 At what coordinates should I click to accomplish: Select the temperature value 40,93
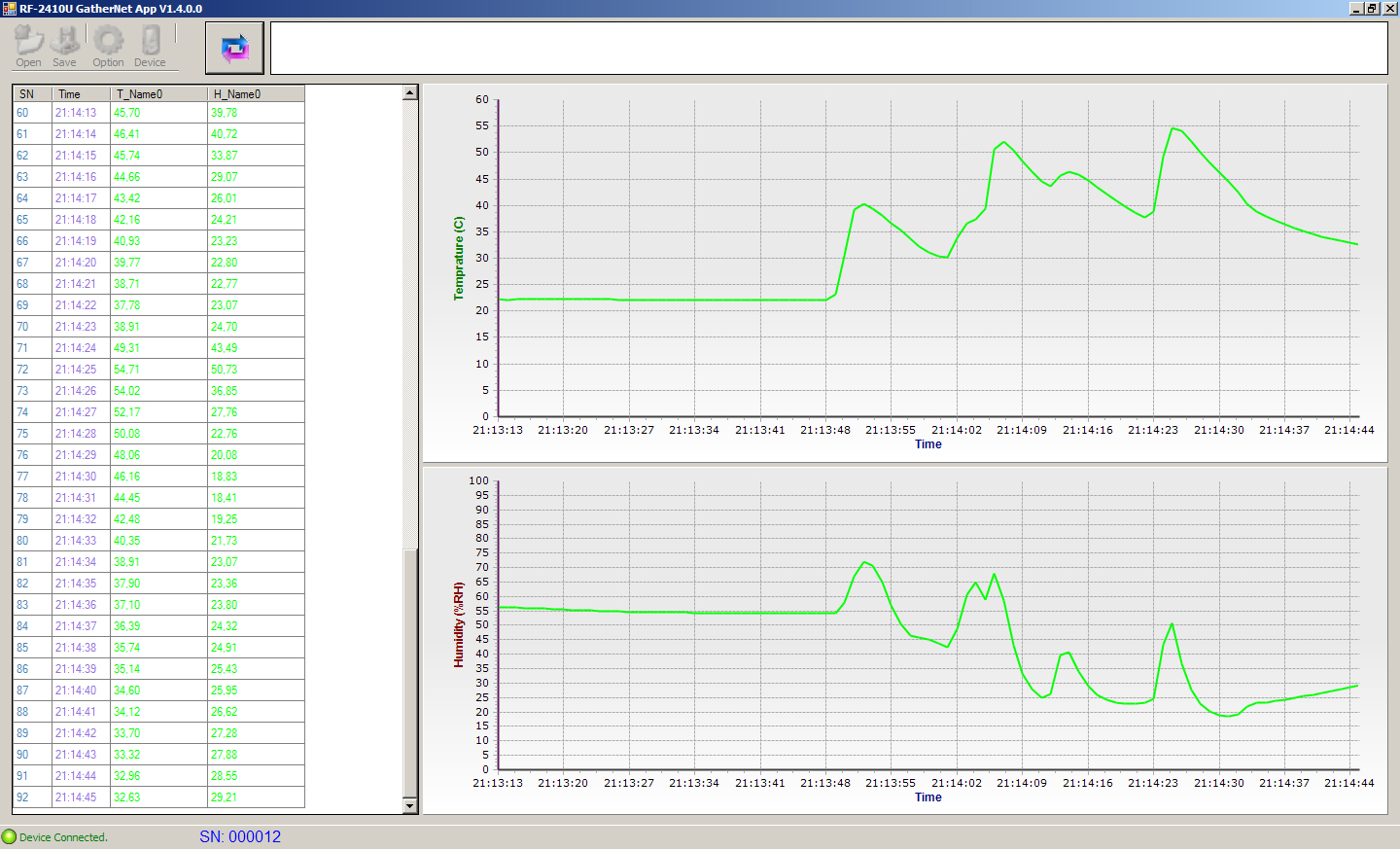(158, 241)
